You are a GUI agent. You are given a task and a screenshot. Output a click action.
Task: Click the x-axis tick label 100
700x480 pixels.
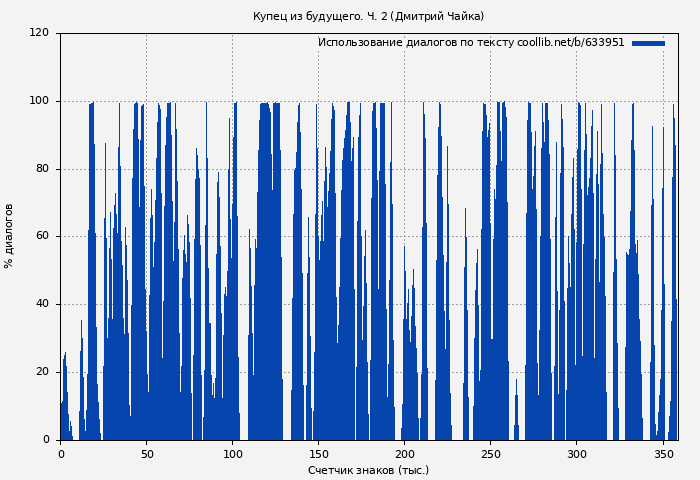(232, 453)
